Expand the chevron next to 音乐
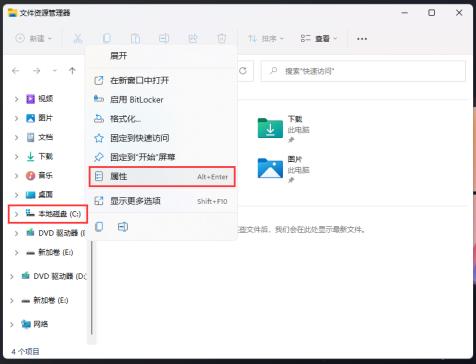 [16, 176]
